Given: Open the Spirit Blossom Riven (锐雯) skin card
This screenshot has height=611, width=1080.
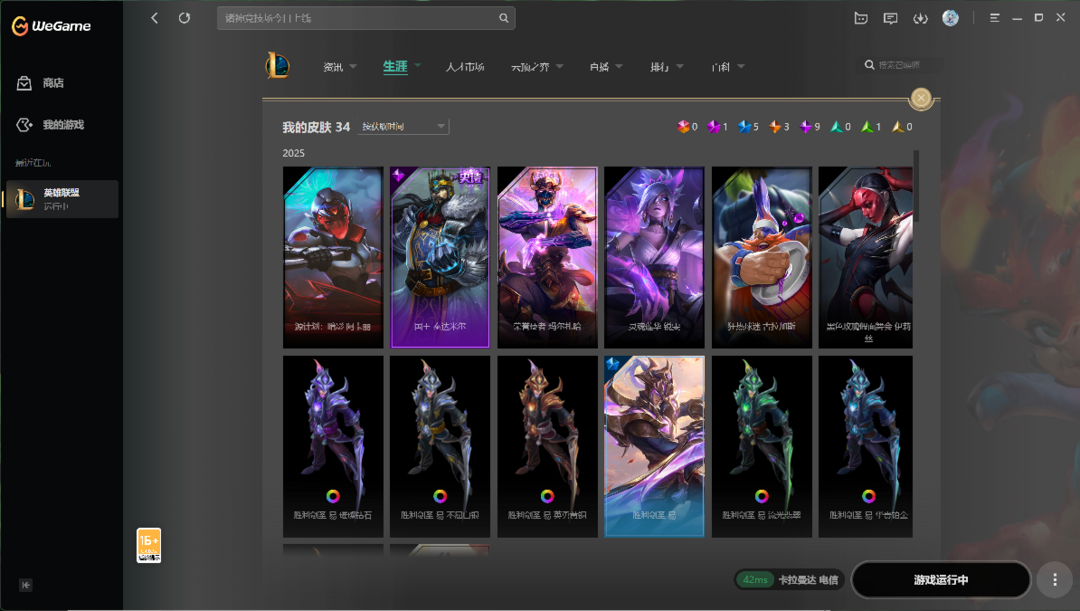Looking at the screenshot, I should 654,257.
